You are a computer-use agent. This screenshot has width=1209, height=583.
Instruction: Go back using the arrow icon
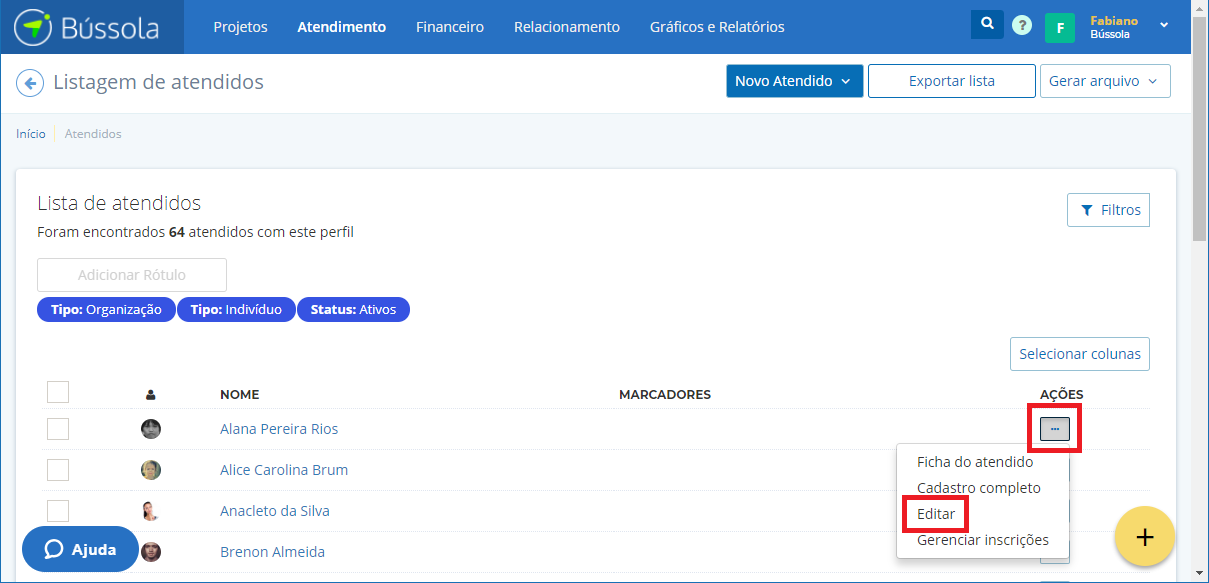[30, 83]
